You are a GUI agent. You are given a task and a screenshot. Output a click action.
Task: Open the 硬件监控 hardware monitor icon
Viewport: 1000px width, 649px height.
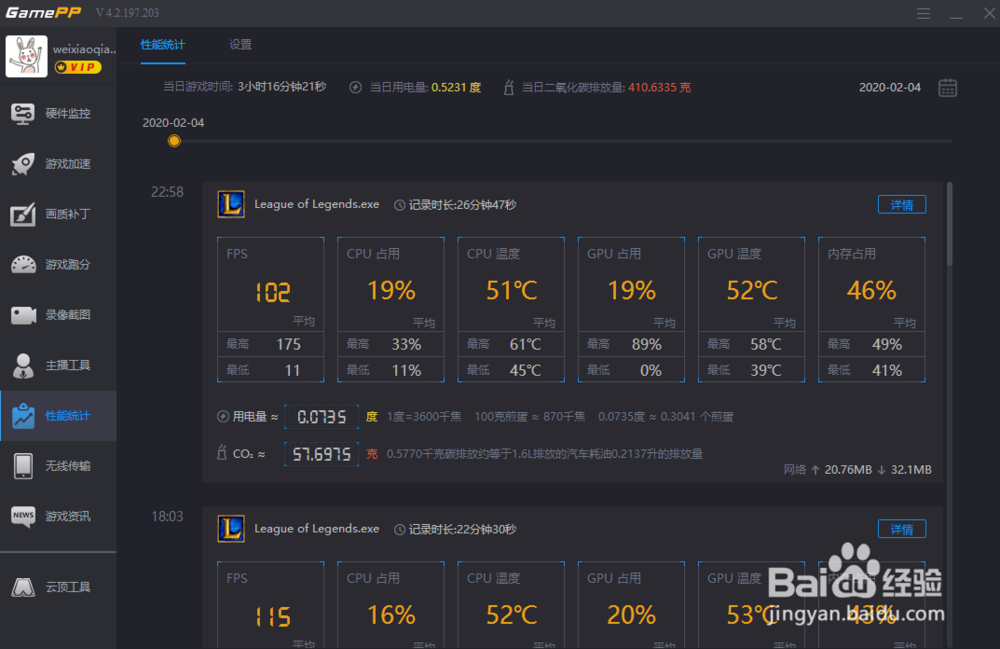[x=23, y=113]
